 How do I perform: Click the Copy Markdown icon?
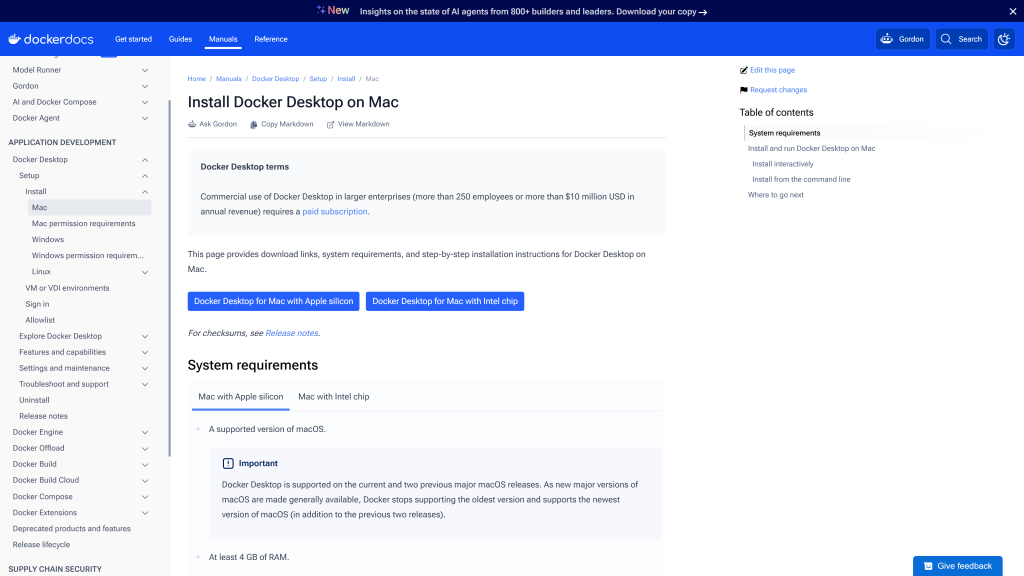(x=253, y=124)
